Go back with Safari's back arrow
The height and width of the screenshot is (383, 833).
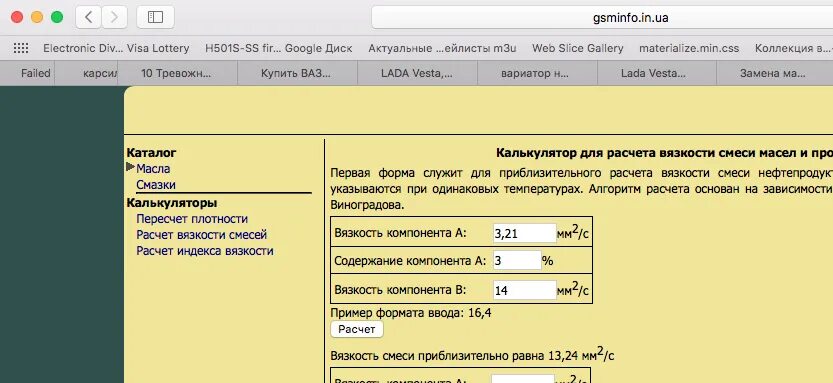(x=89, y=18)
